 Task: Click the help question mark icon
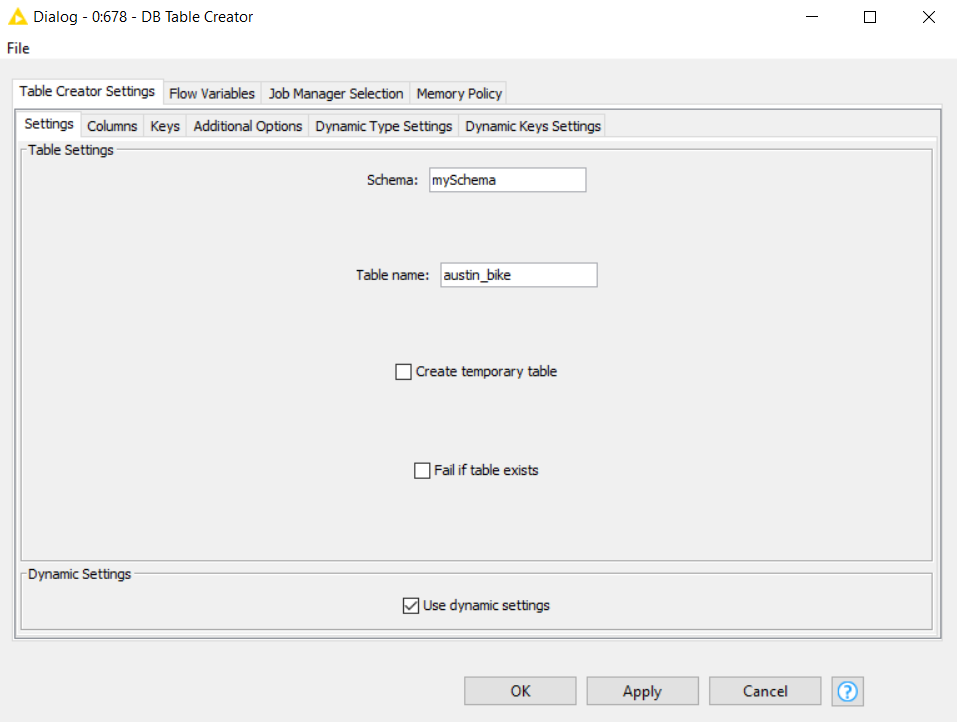(847, 691)
